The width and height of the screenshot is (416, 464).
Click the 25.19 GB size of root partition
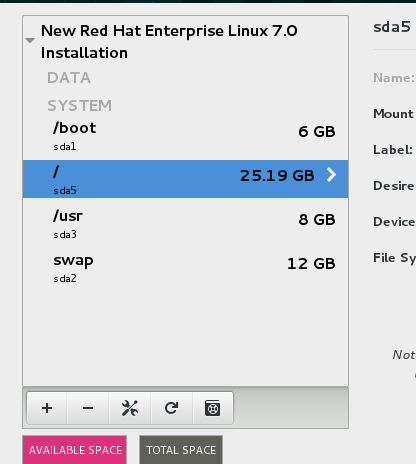point(277,176)
